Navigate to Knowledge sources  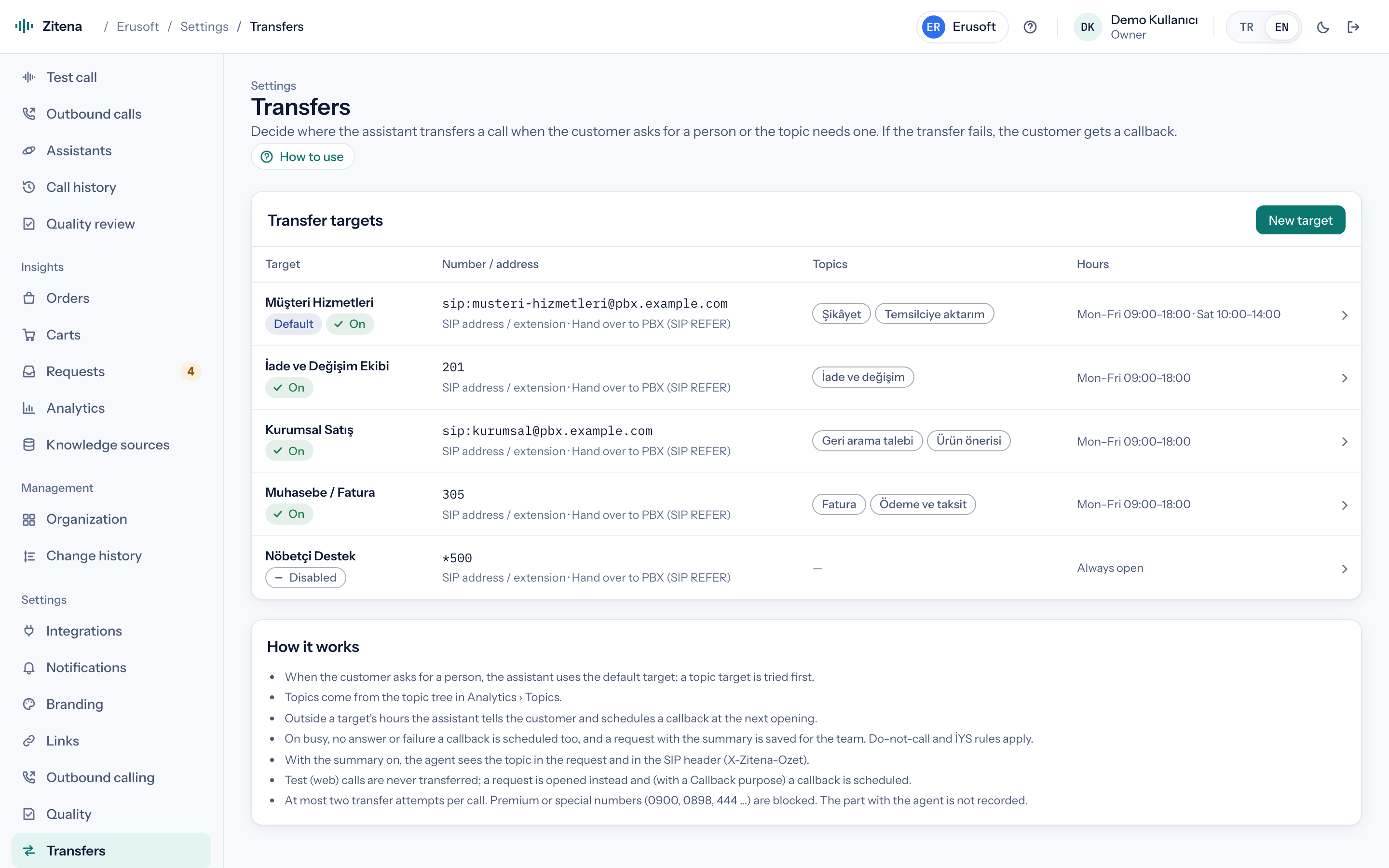[x=111, y=445]
